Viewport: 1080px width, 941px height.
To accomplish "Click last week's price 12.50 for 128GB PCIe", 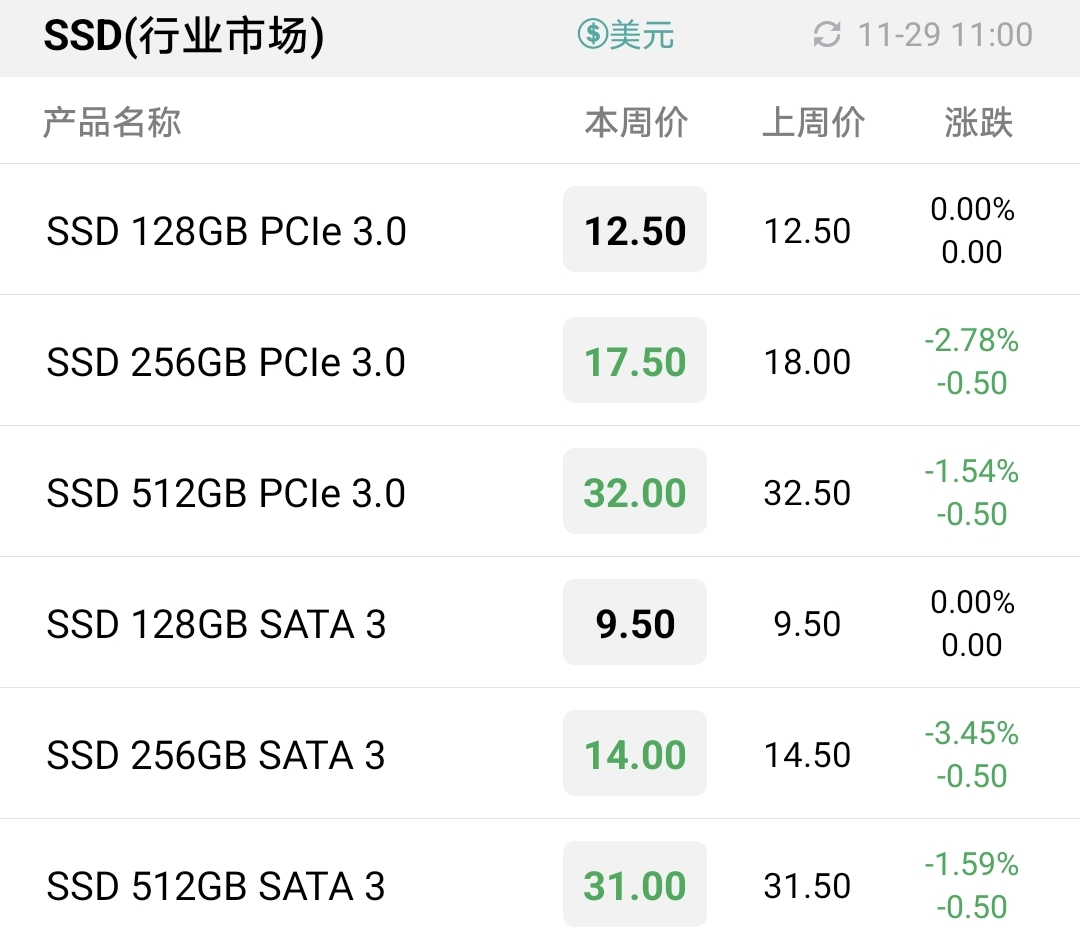I will [x=807, y=231].
